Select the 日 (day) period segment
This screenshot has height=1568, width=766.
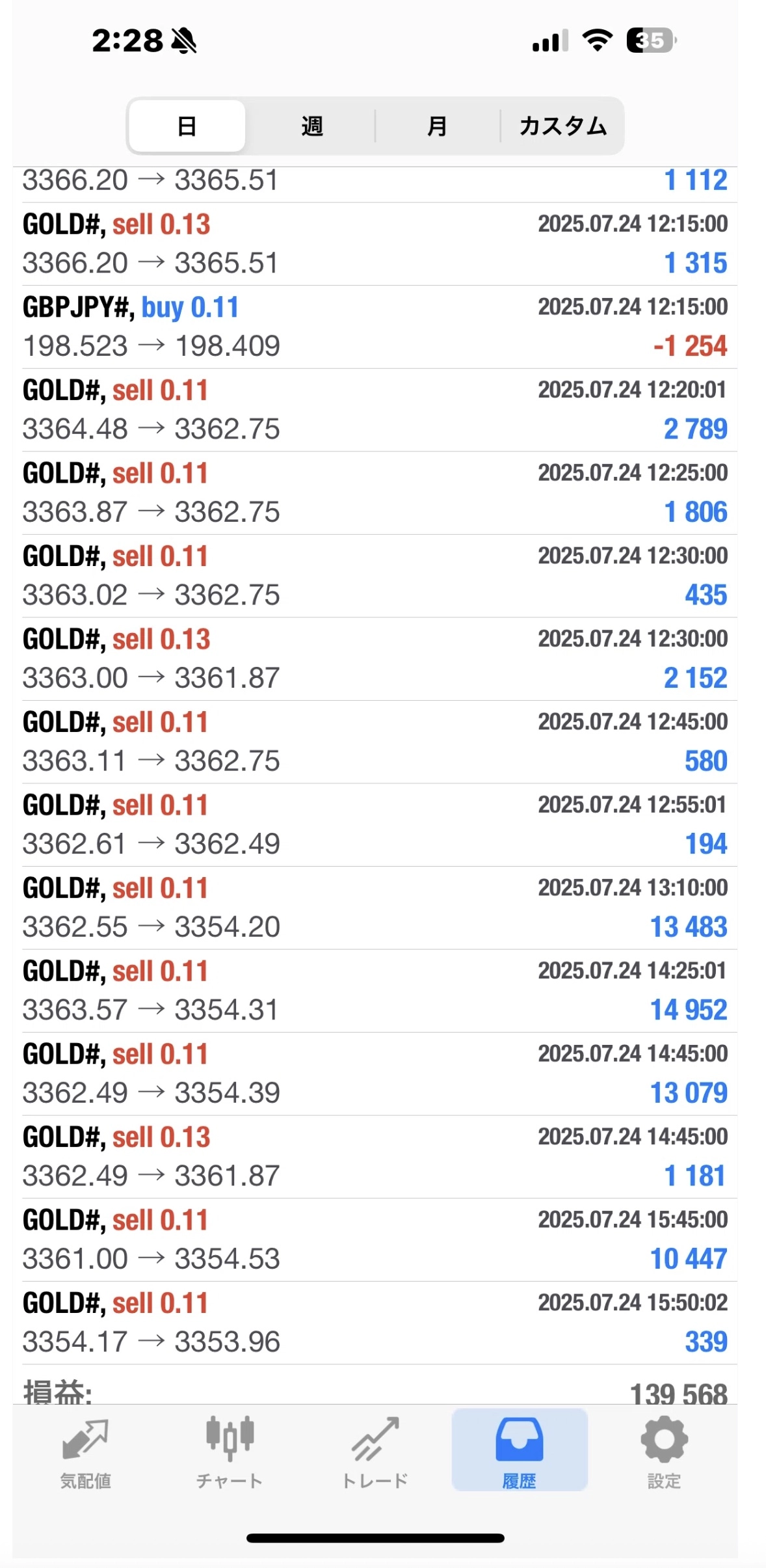coord(187,126)
